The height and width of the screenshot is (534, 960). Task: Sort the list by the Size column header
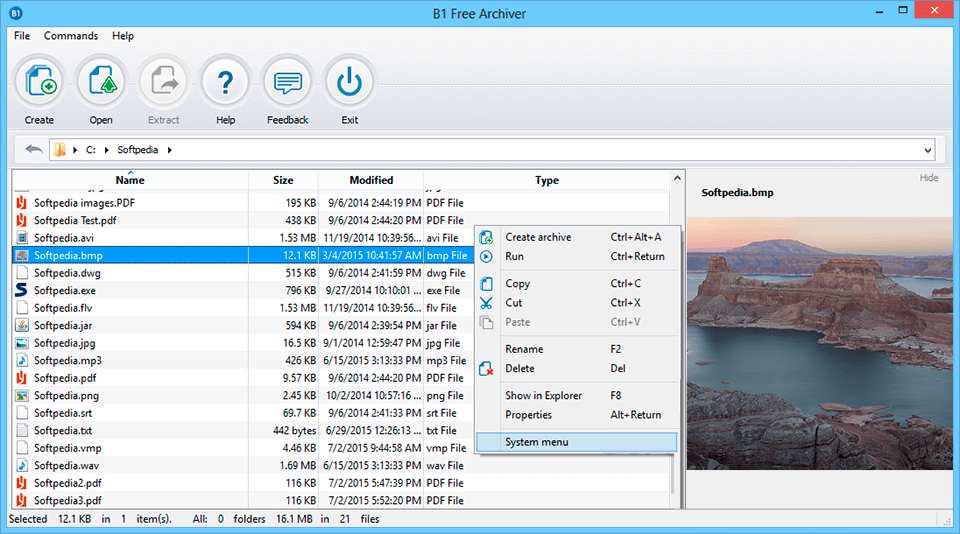tap(283, 180)
